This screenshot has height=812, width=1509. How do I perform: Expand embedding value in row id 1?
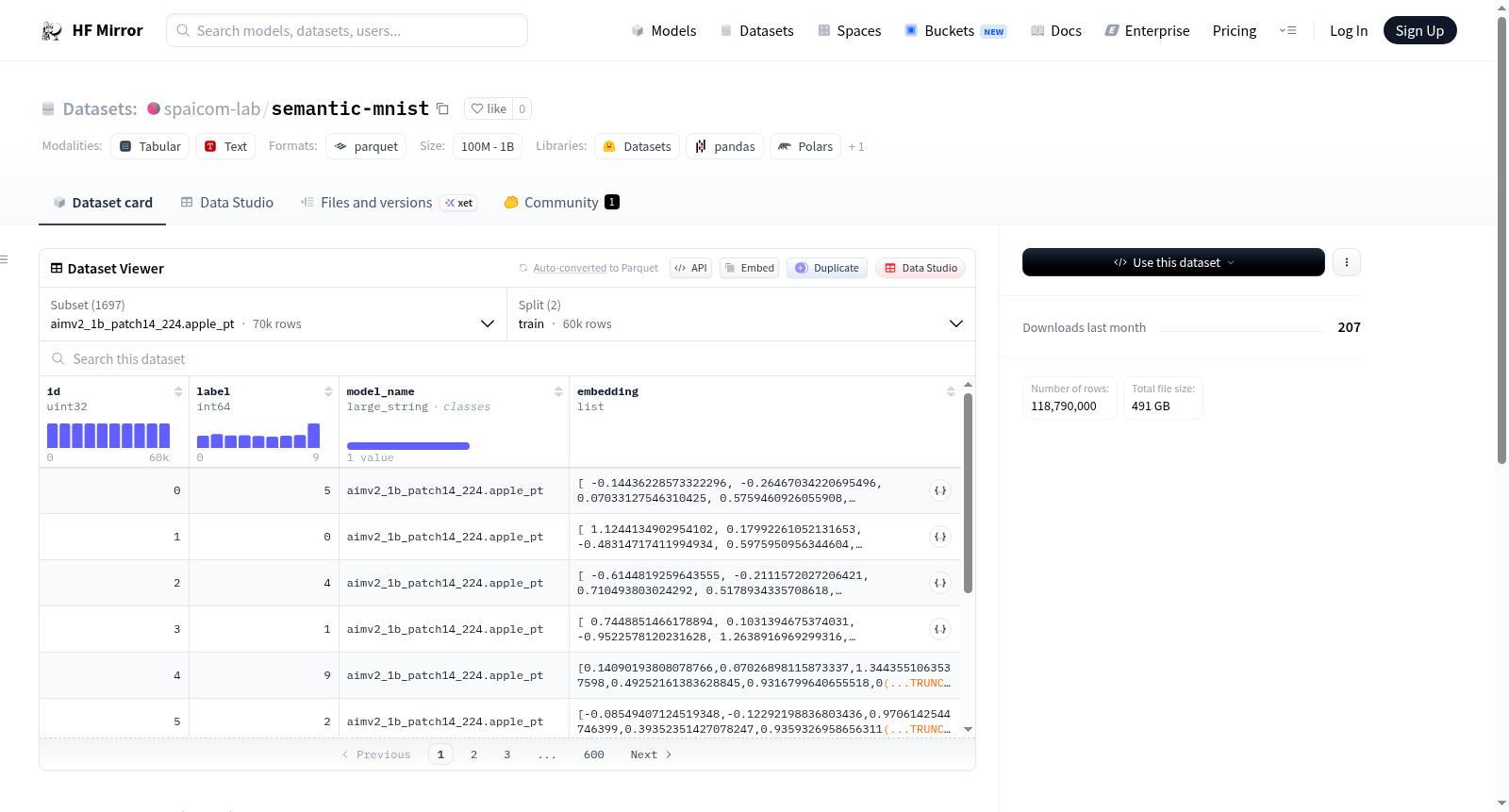click(940, 537)
